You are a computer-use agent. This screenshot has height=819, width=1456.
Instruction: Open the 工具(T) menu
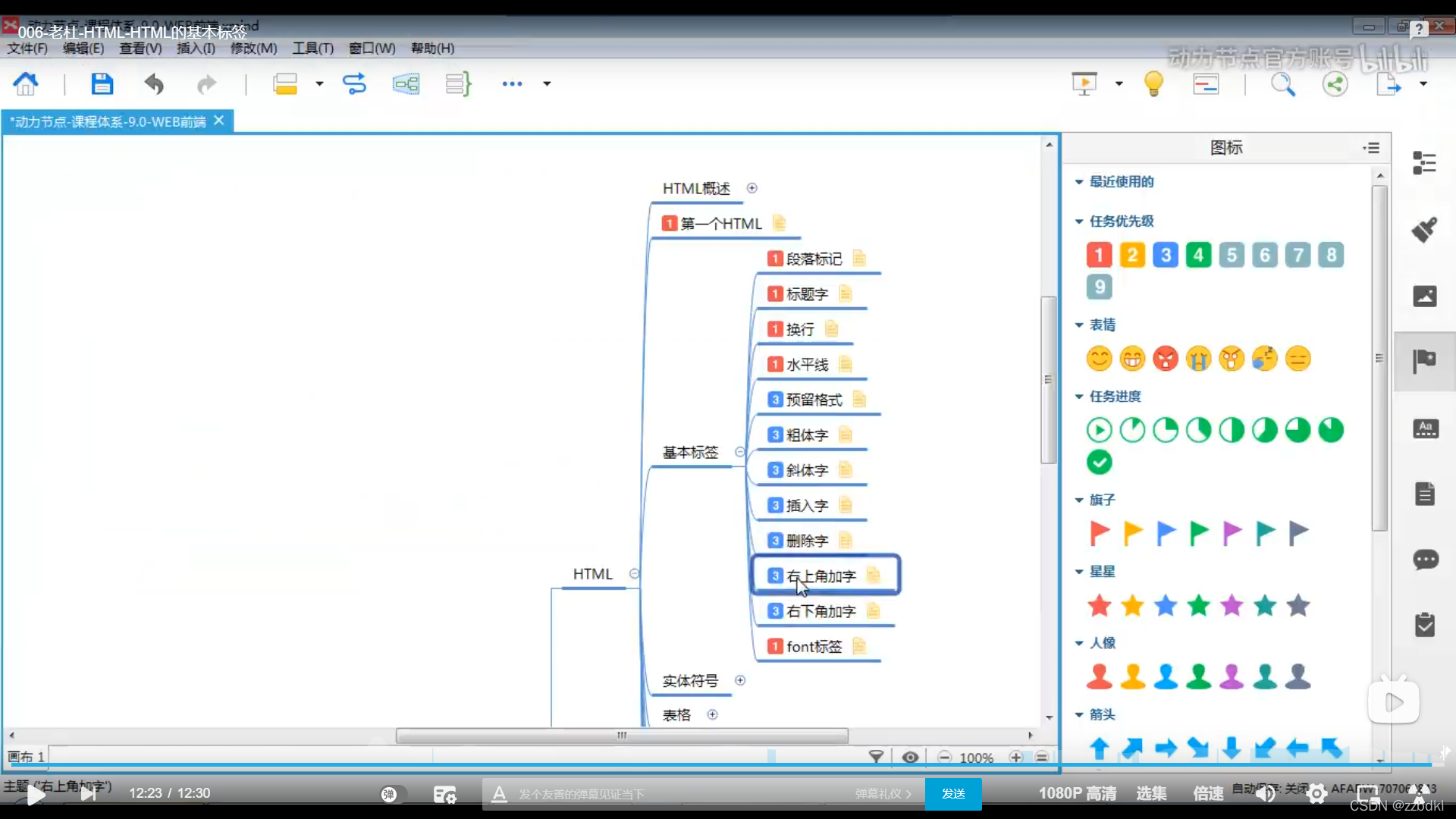313,49
